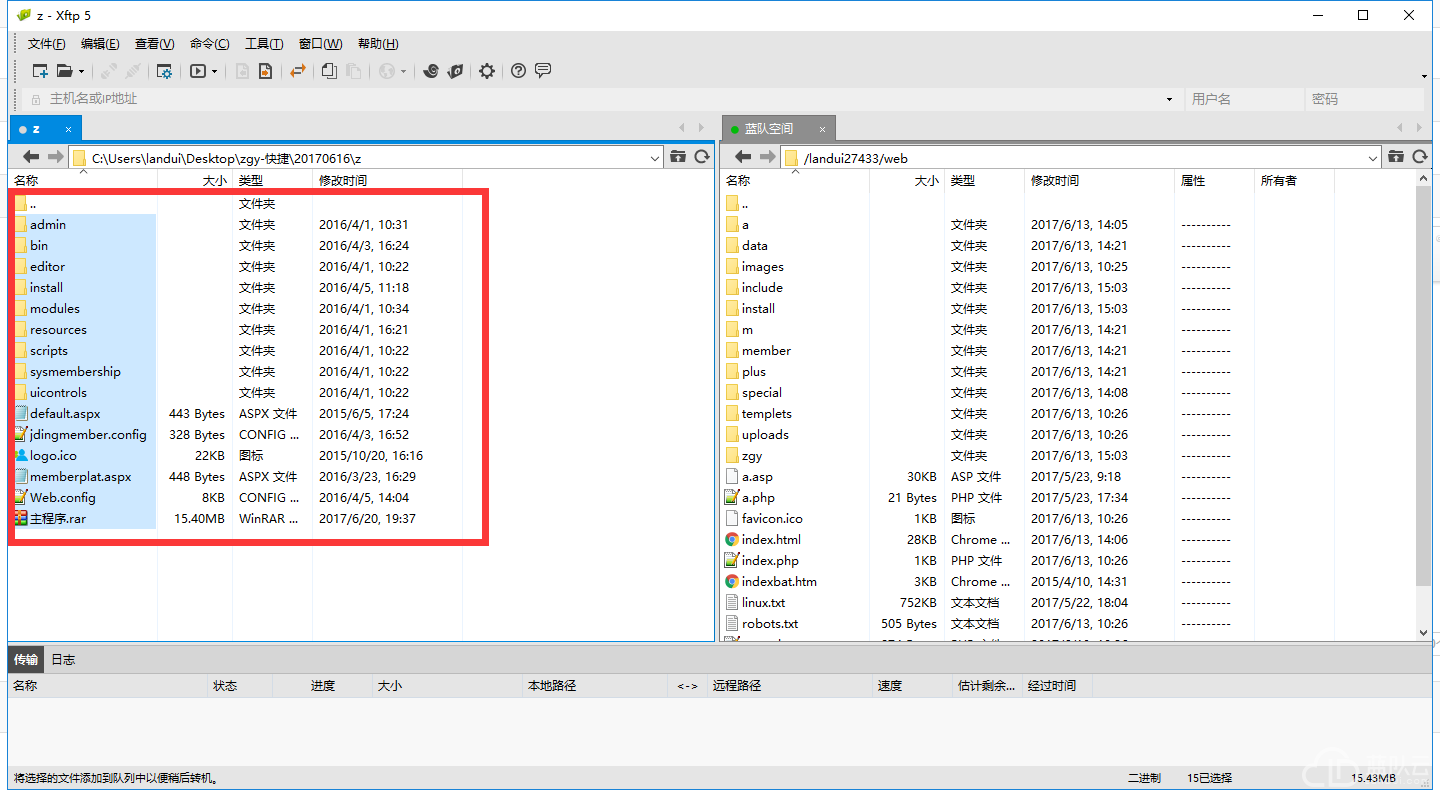Go up one folder in local pane
Viewport: 1440px width, 797px height.
click(x=678, y=157)
